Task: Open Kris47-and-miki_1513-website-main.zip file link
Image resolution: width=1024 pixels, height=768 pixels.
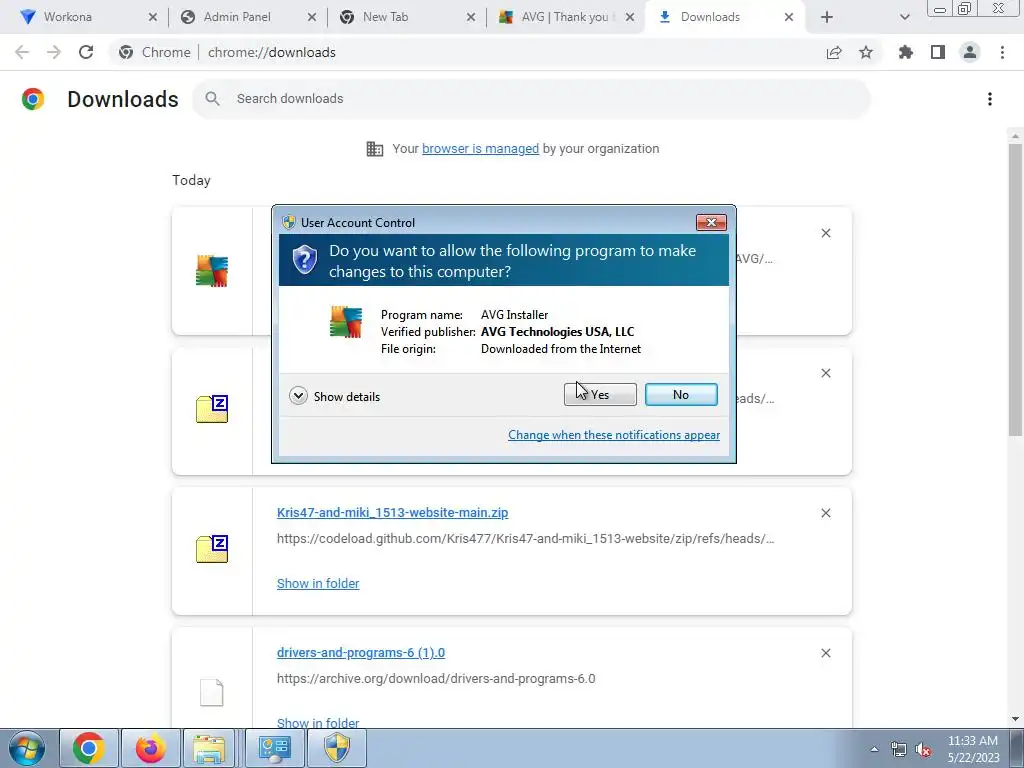Action: pos(392,513)
